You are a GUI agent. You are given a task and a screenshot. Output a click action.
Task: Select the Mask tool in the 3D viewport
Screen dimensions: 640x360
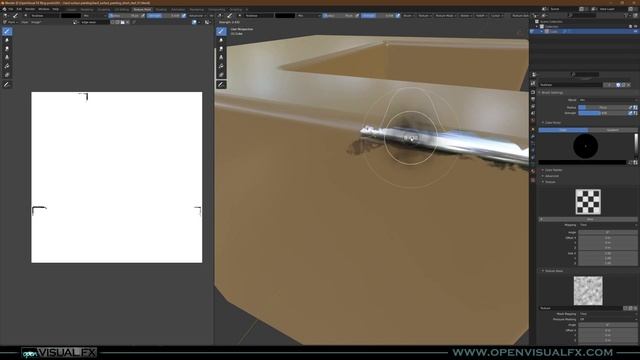221,75
